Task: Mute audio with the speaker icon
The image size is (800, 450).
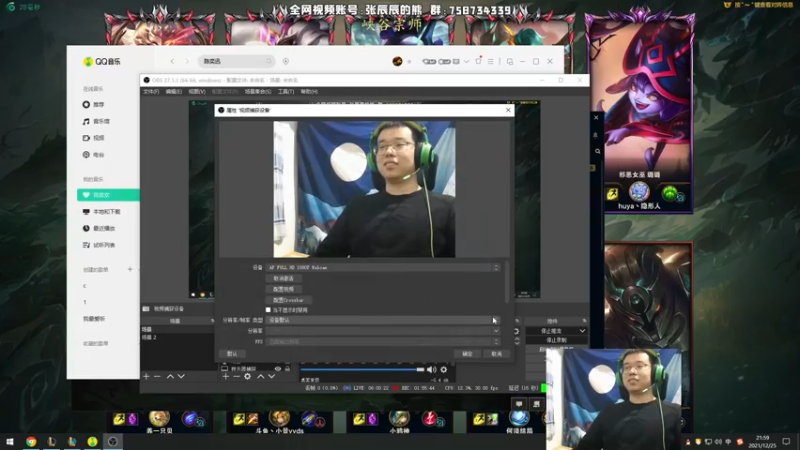Action: pos(431,369)
